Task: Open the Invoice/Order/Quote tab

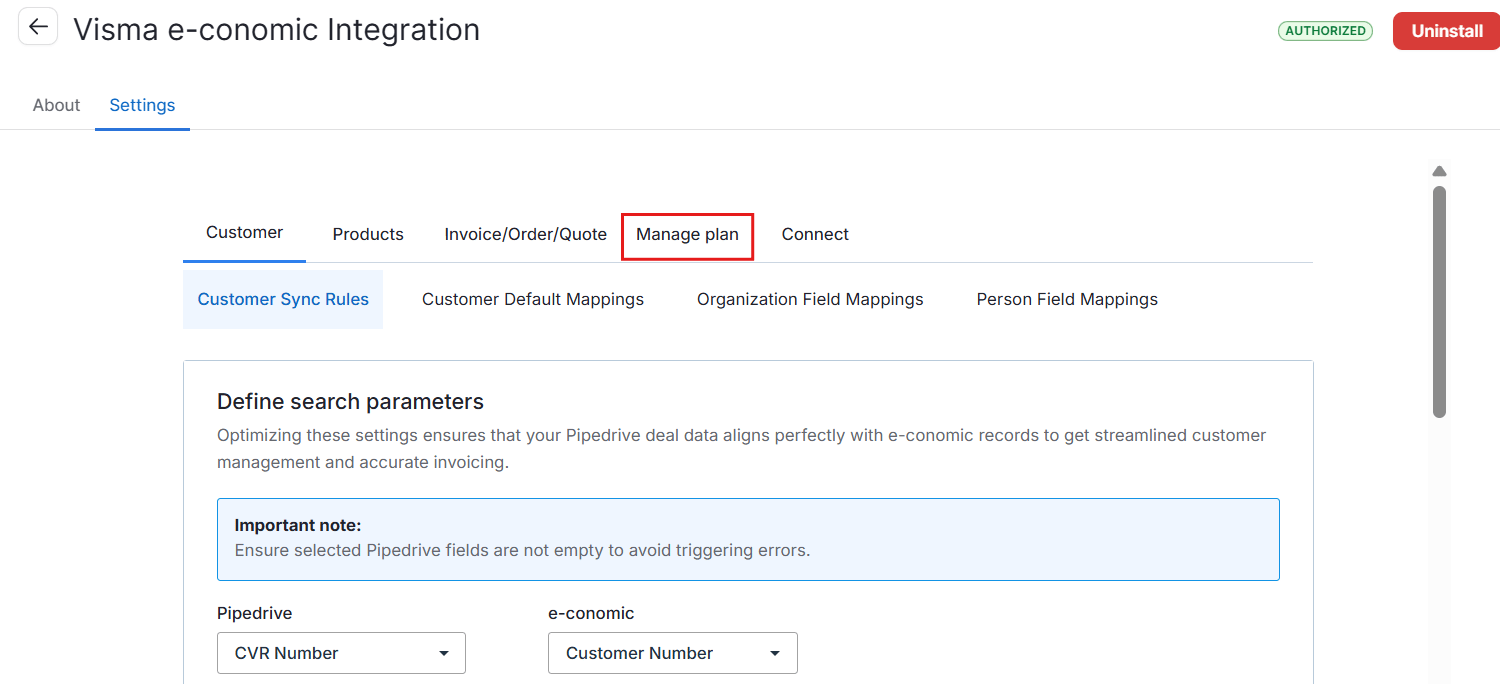Action: 525,234
